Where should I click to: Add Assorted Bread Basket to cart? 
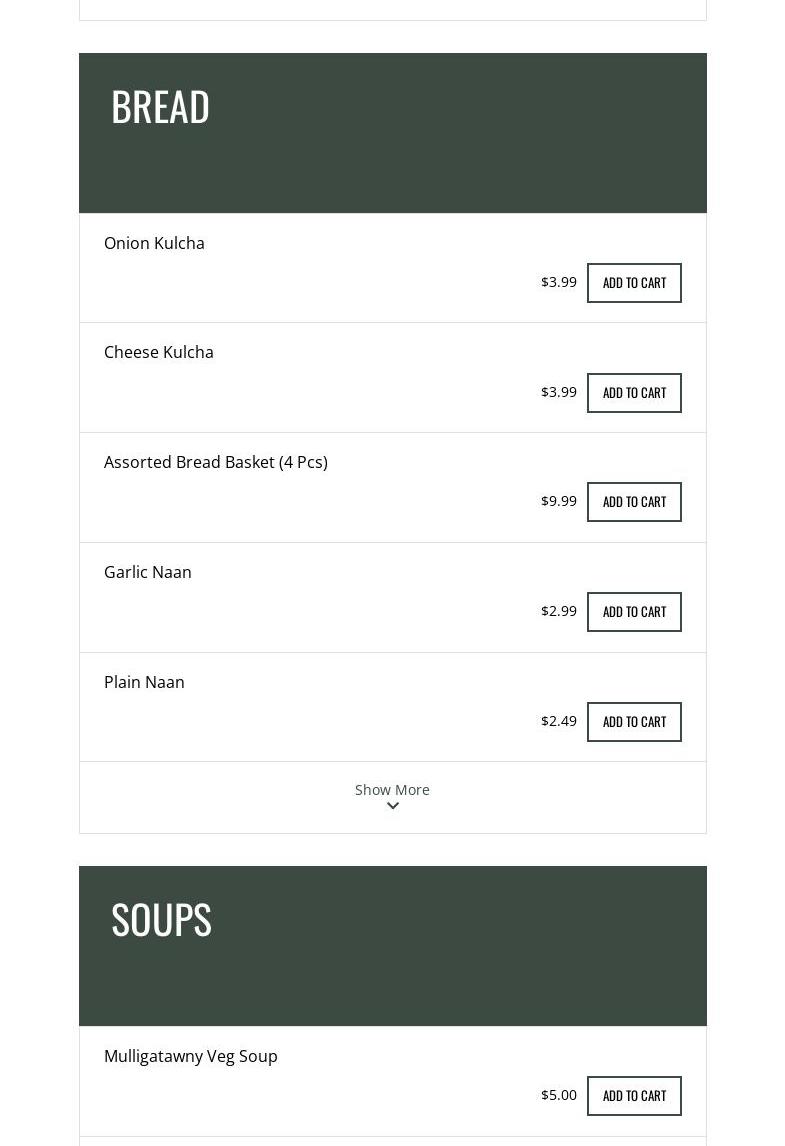coord(634,502)
